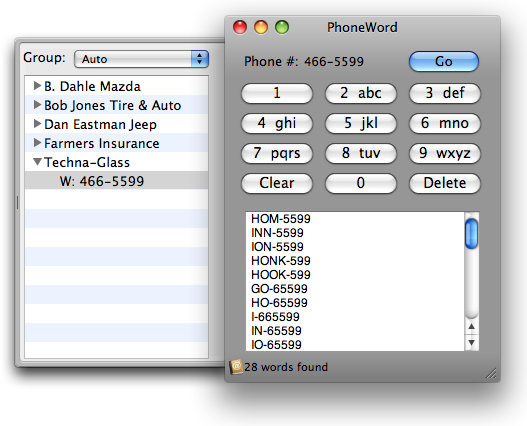527x426 pixels.
Task: Click the Delete button on keypad
Action: pos(445,183)
